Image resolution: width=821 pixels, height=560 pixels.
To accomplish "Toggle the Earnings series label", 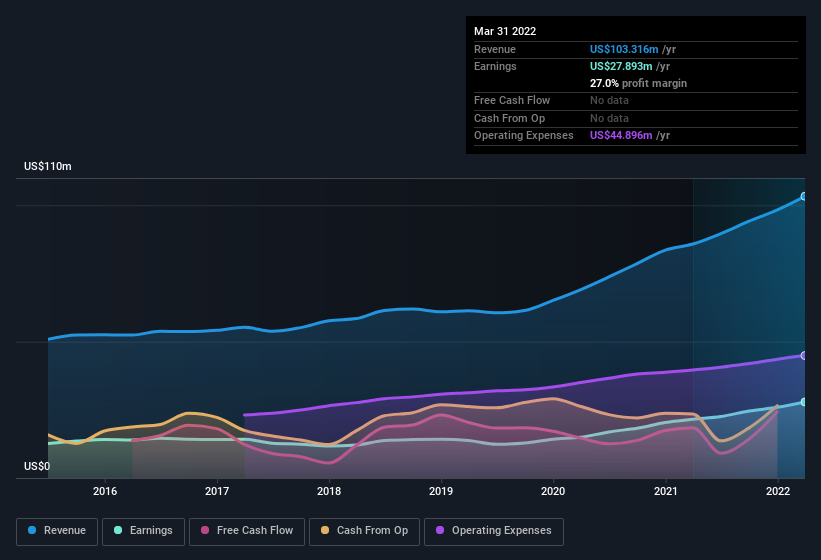I will pyautogui.click(x=150, y=530).
